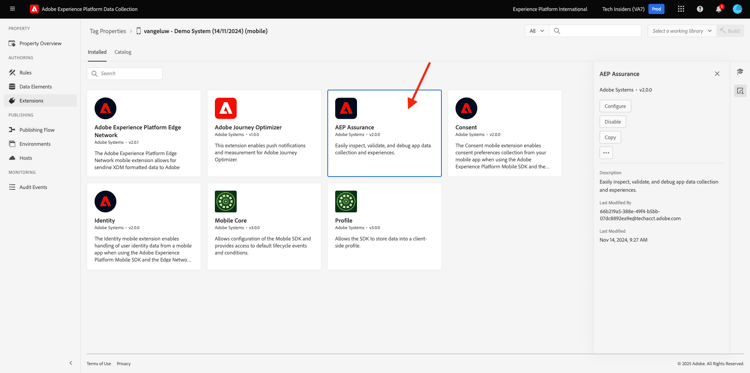Open the Prod sandbox selector

pyautogui.click(x=656, y=9)
